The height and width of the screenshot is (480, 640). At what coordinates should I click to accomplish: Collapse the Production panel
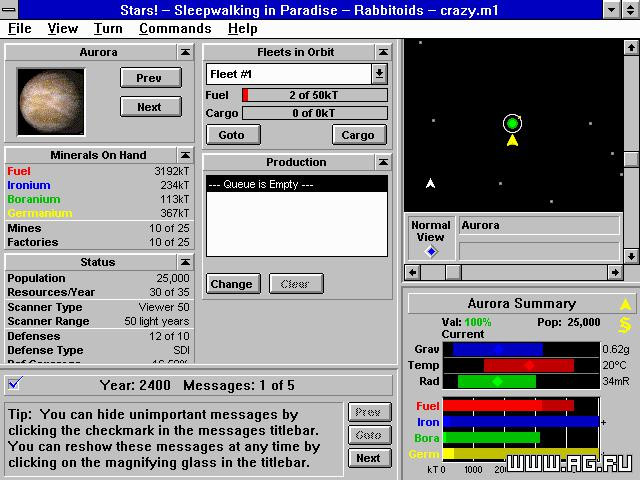(383, 162)
